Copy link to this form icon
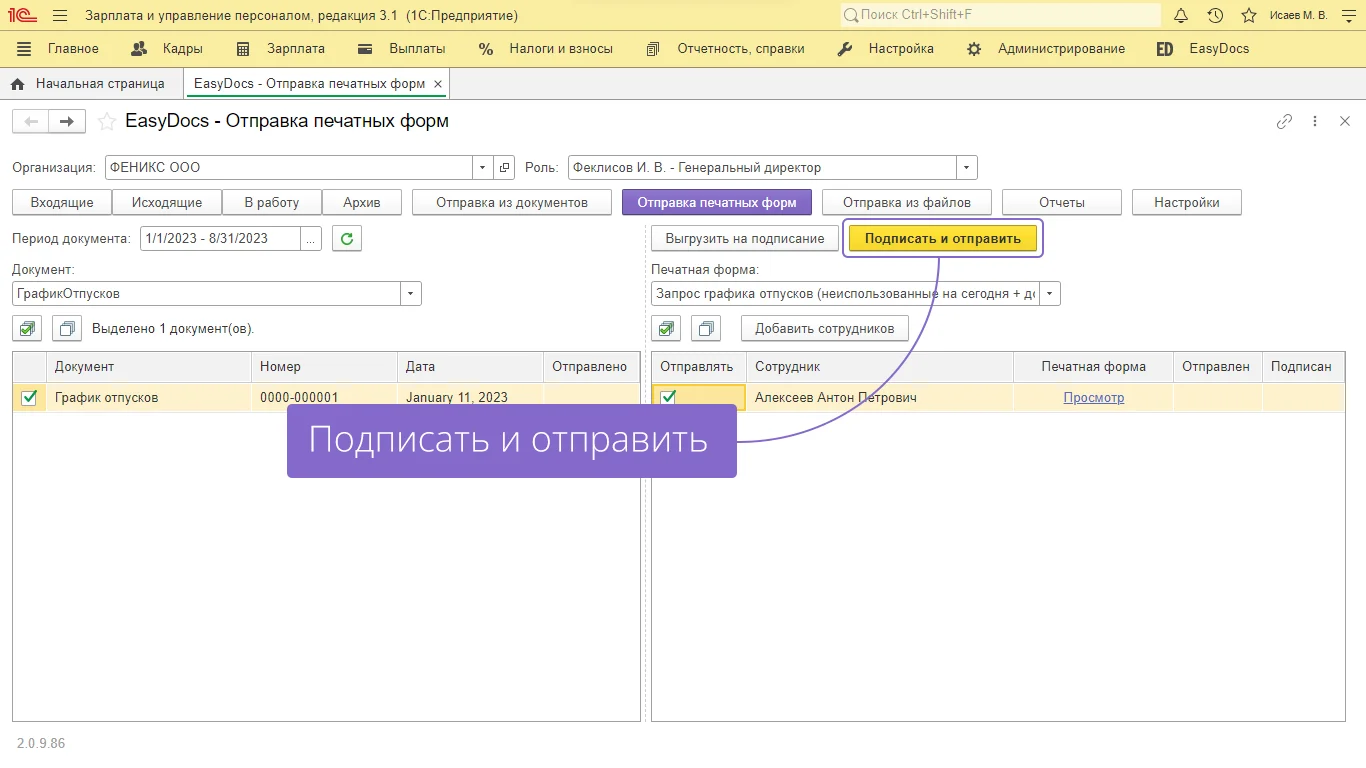Viewport: 1366px width, 768px height. (1285, 121)
